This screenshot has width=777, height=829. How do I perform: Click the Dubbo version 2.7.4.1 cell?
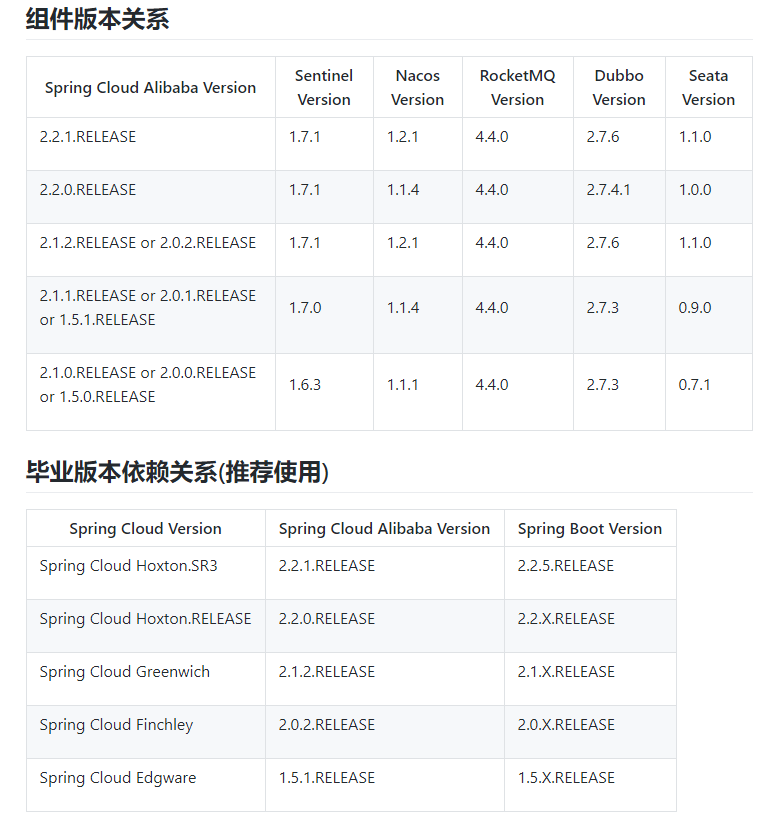coord(619,197)
